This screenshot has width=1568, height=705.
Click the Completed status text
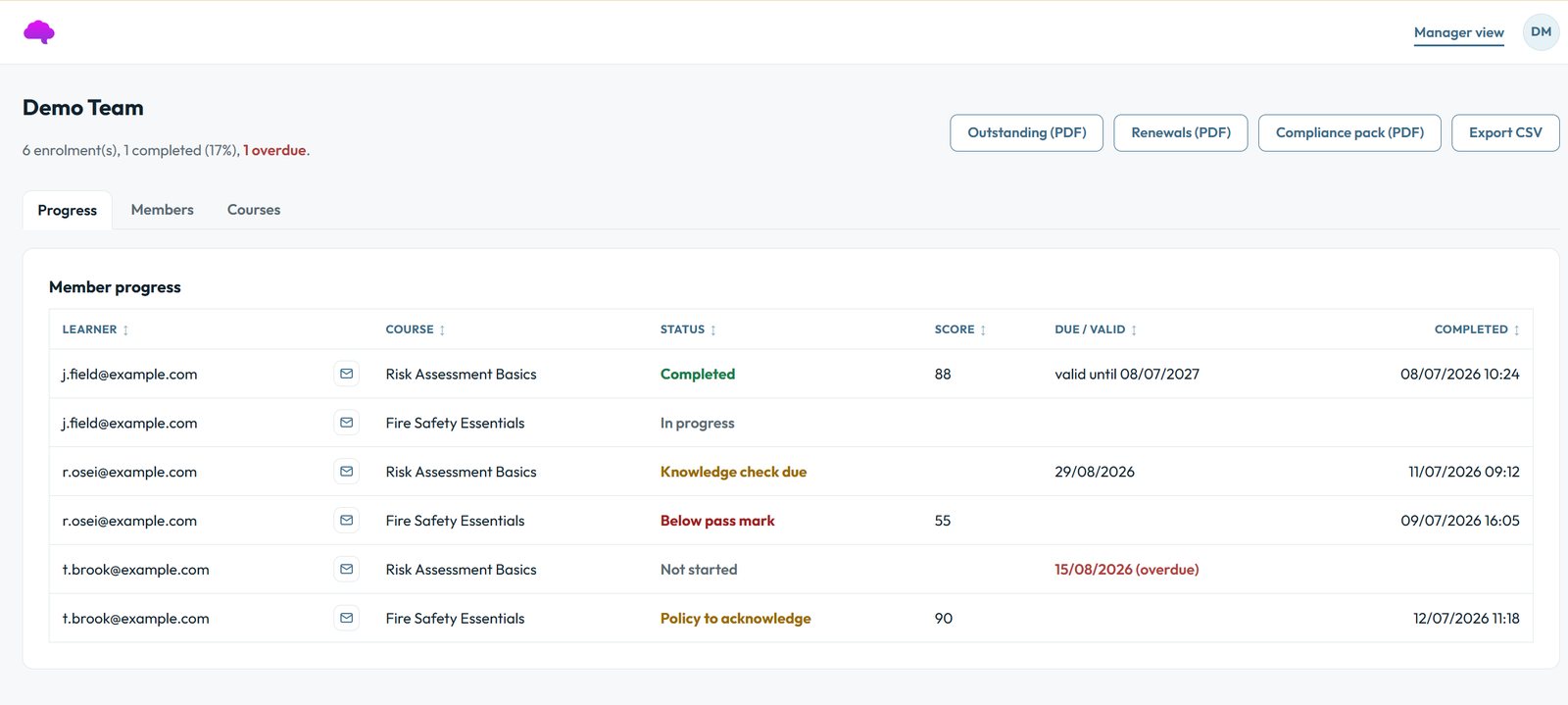pyautogui.click(x=698, y=374)
